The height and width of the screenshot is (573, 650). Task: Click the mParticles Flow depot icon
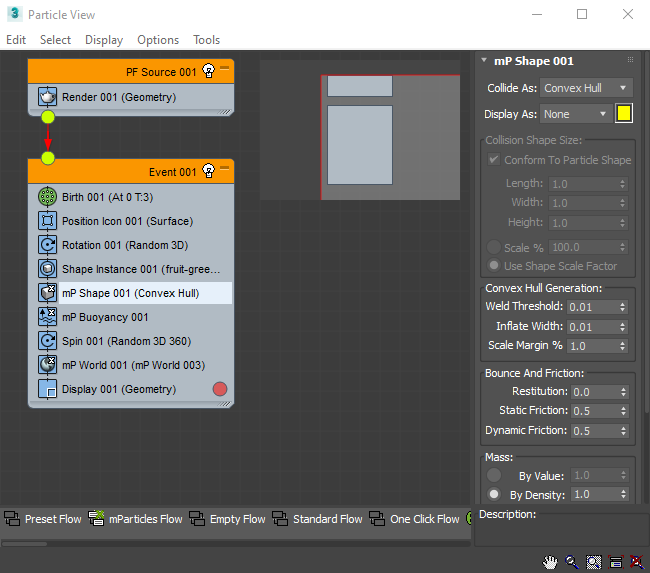click(x=96, y=518)
